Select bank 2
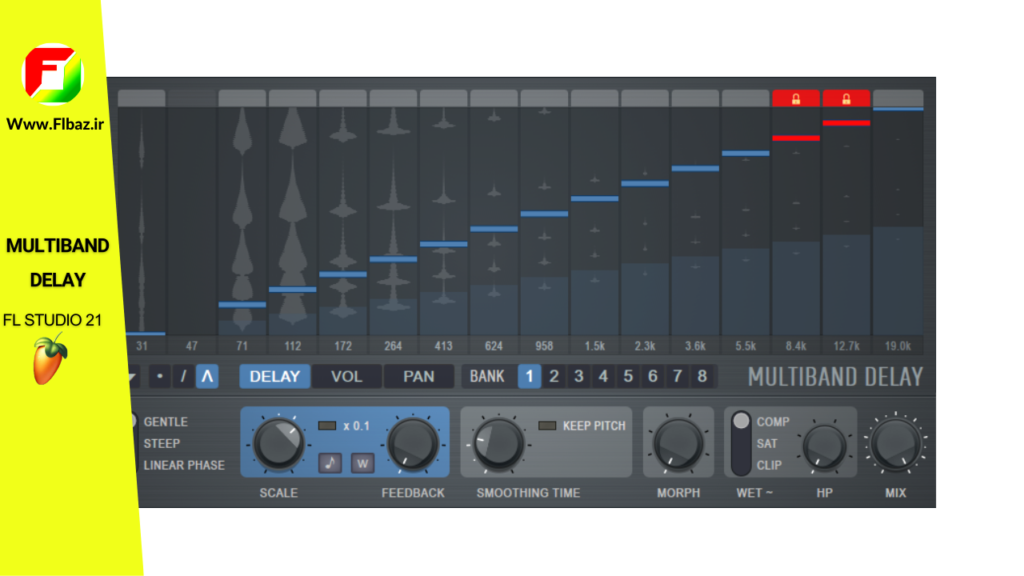 554,377
